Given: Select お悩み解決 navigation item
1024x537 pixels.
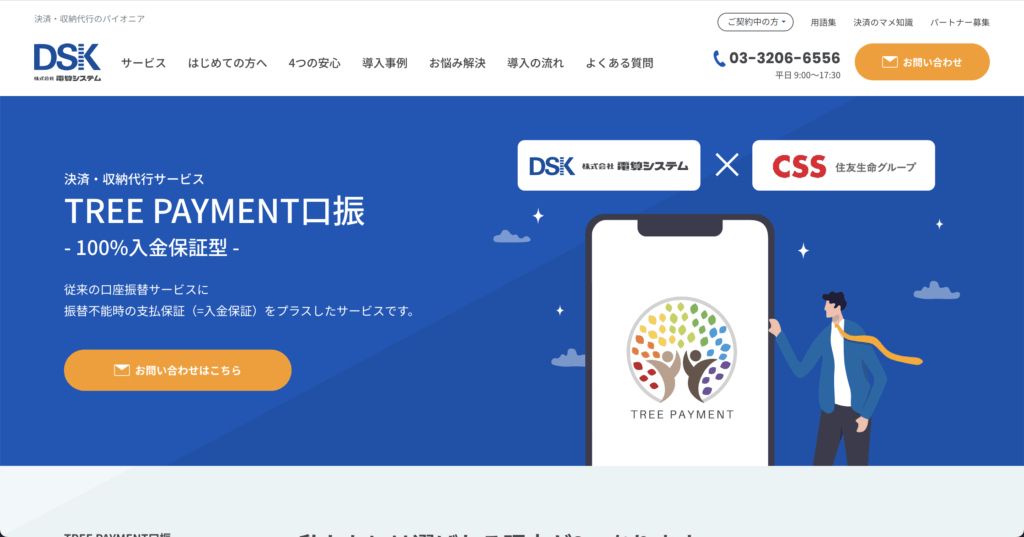Looking at the screenshot, I should click(x=457, y=63).
